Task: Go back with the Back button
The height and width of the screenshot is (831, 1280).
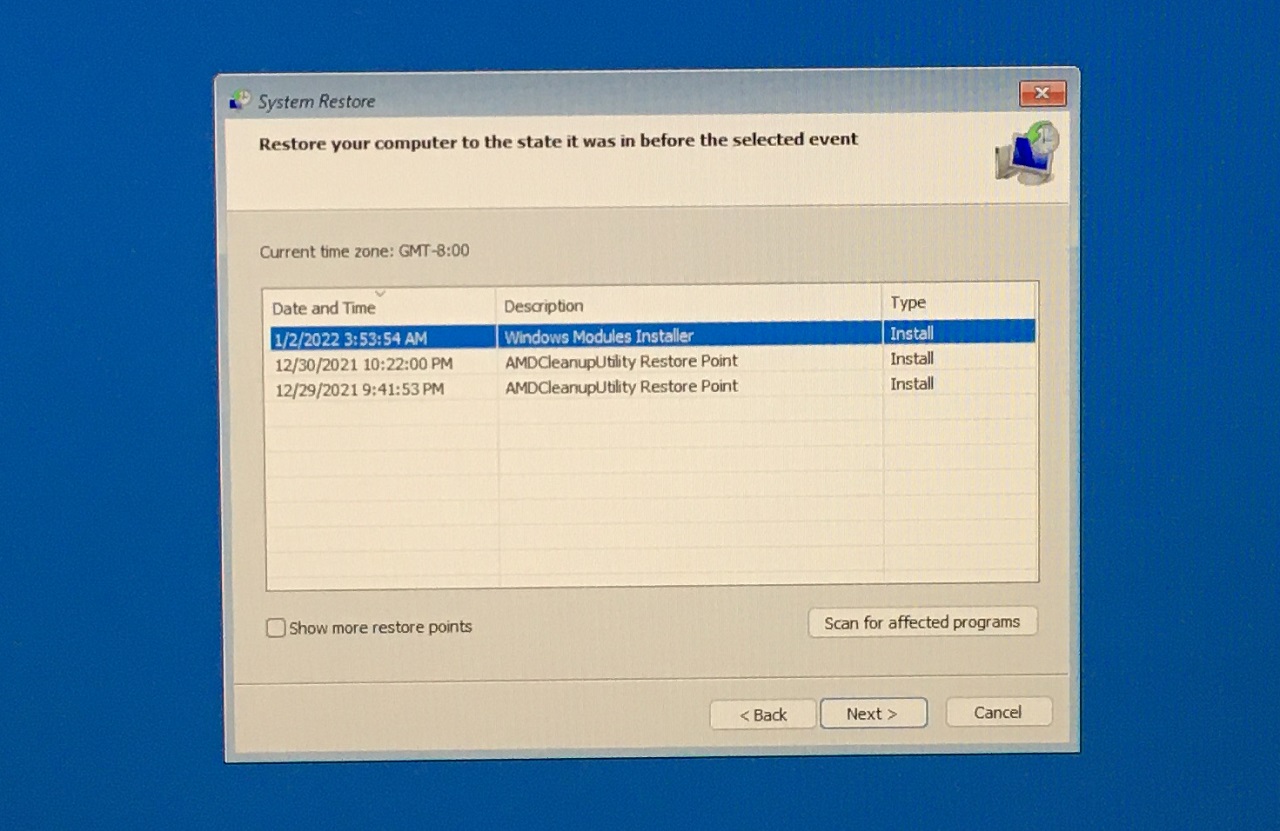Action: [762, 715]
